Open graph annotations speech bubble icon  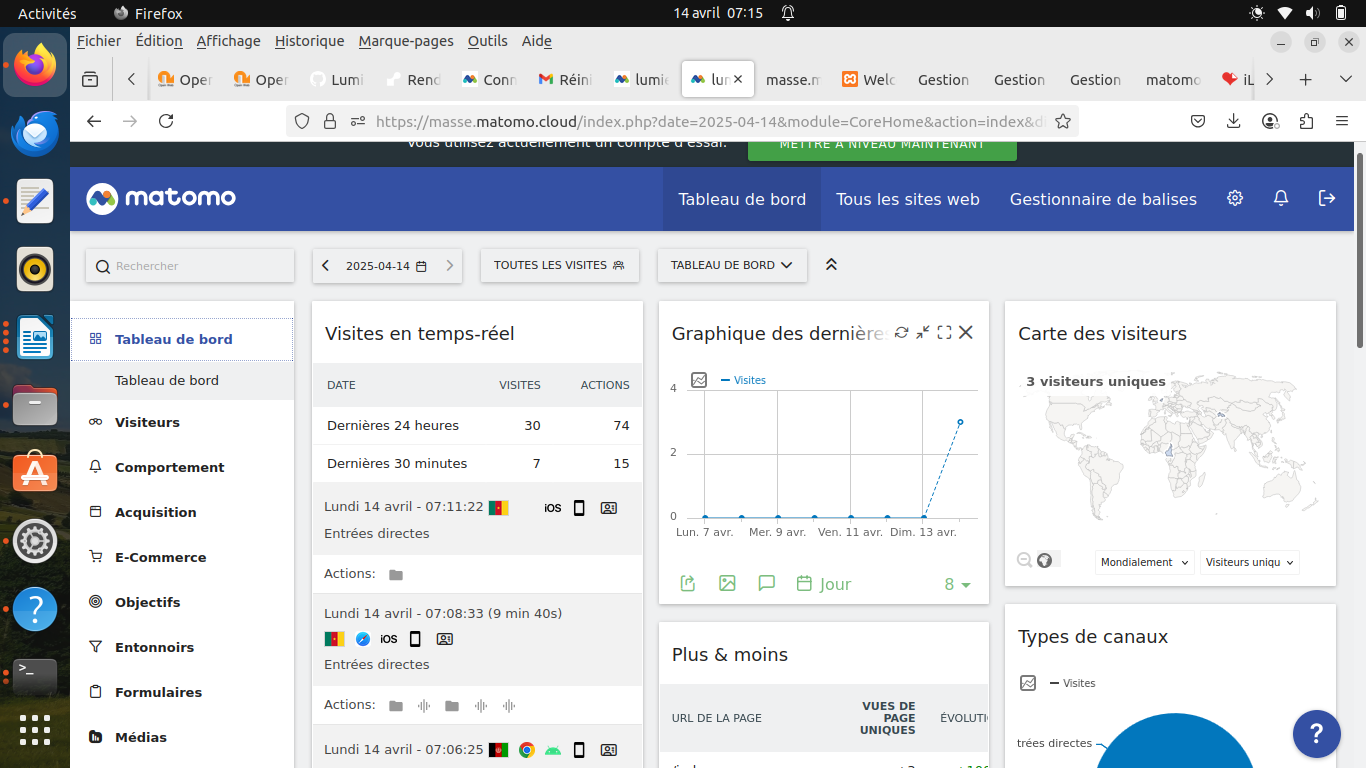[x=767, y=583]
